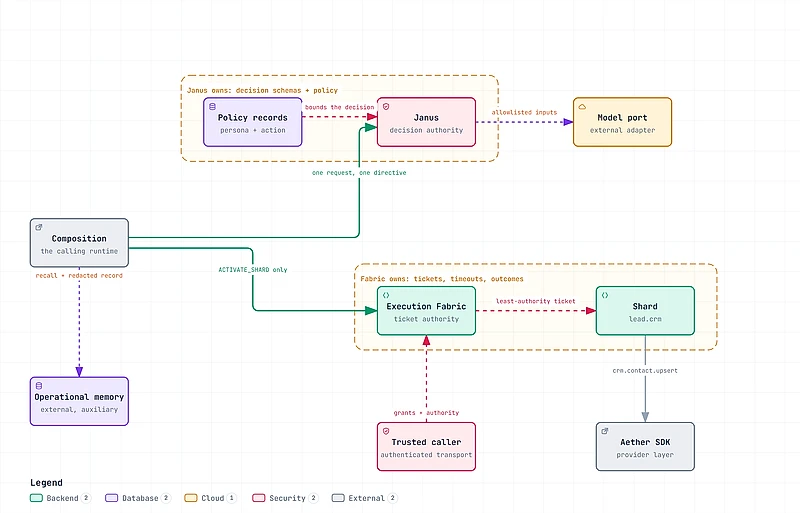Click the External legend color swatch
Viewport: 800px width, 513px height.
tap(338, 498)
